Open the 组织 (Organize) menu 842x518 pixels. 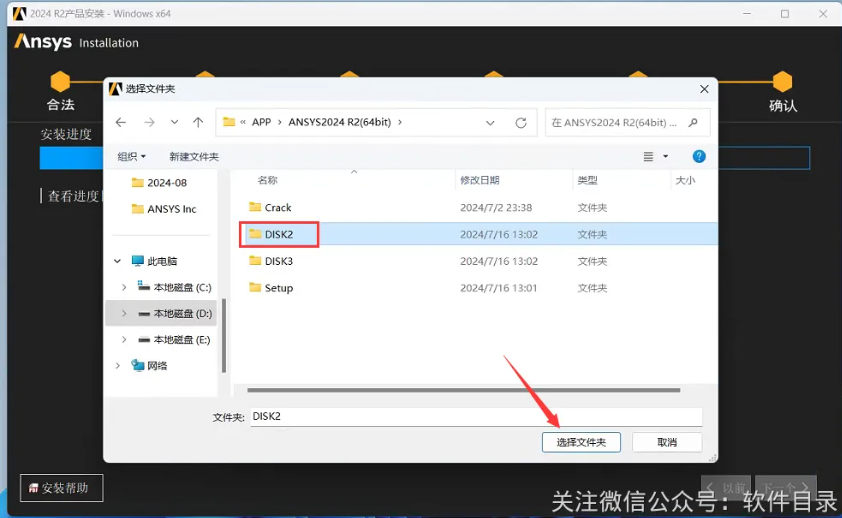(131, 157)
